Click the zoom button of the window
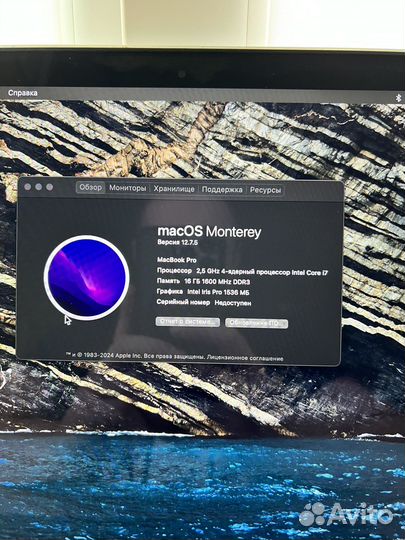The width and height of the screenshot is (405, 540). pos(50,187)
